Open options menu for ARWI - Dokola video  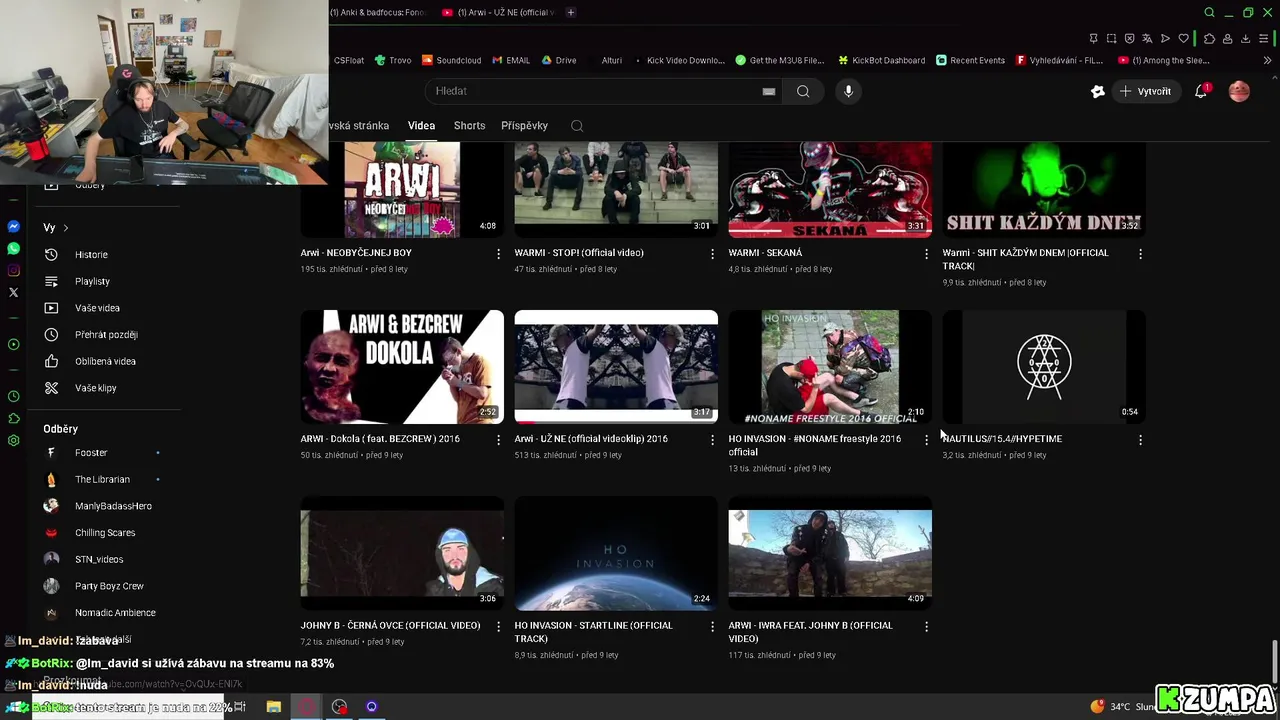(498, 440)
